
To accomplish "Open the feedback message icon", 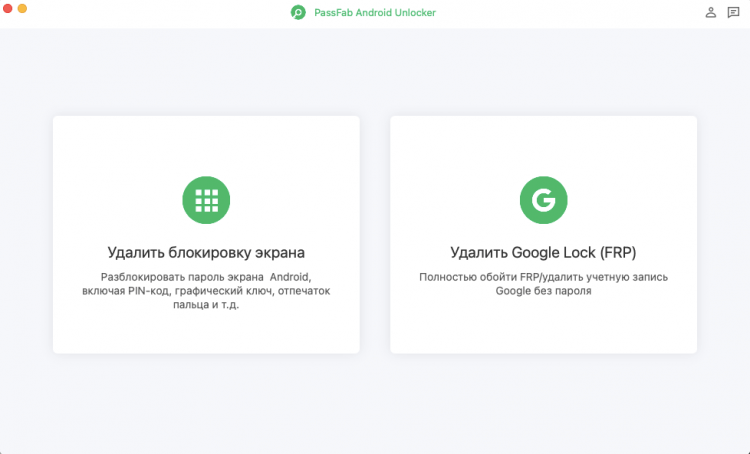I will 733,13.
